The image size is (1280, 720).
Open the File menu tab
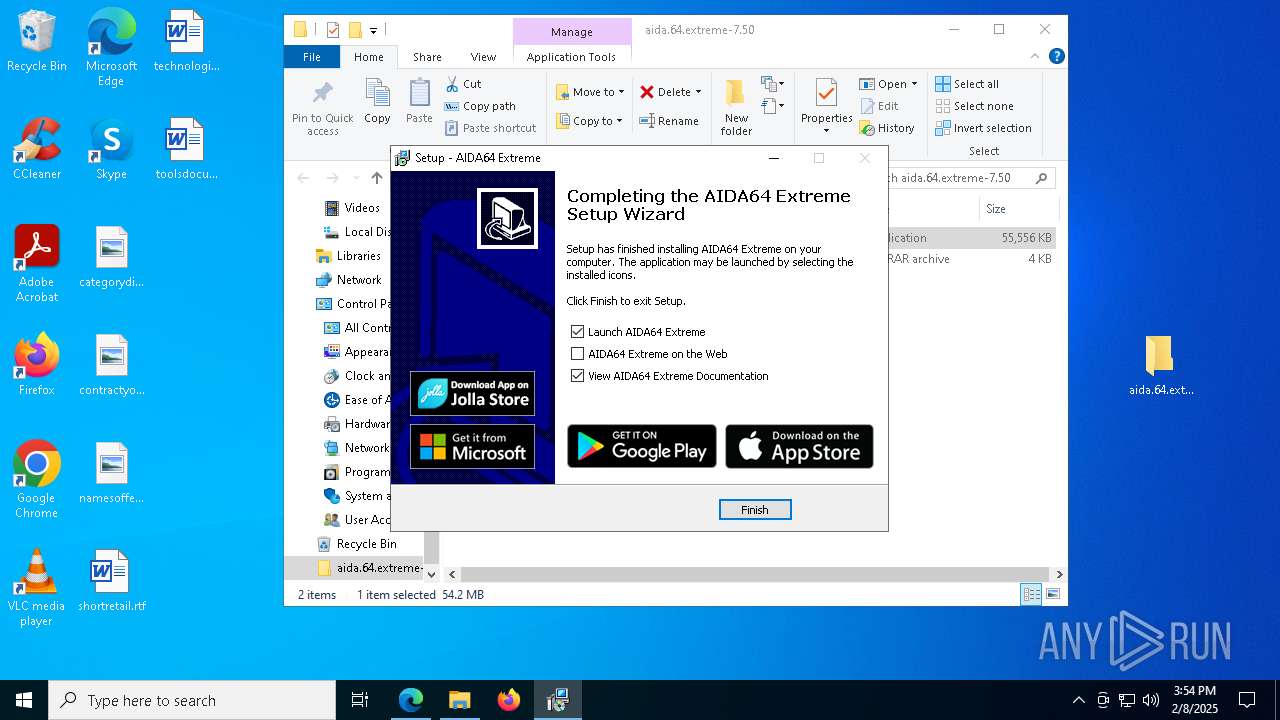tap(312, 57)
